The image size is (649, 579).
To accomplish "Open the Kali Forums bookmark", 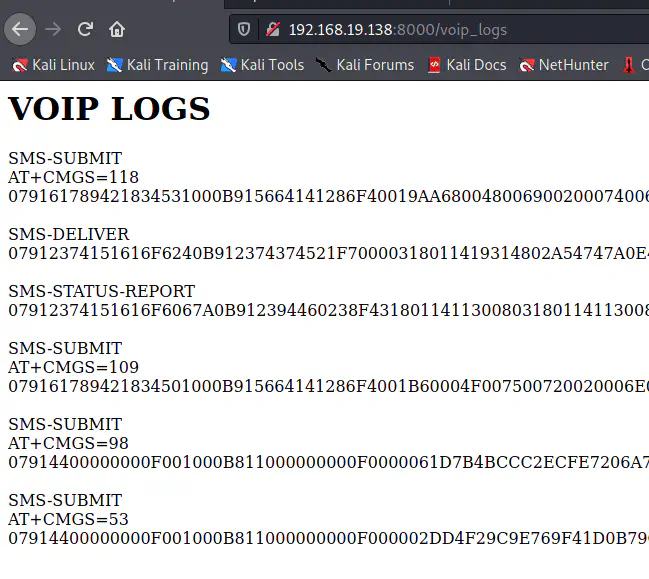I will (365, 65).
